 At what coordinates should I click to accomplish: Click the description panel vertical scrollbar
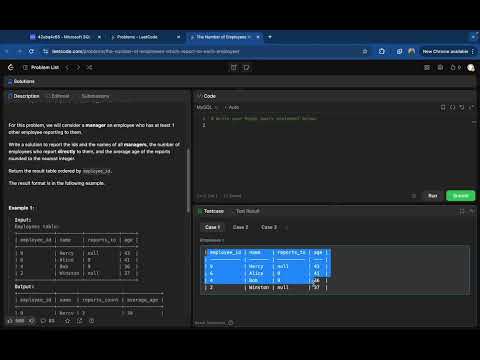click(188, 180)
